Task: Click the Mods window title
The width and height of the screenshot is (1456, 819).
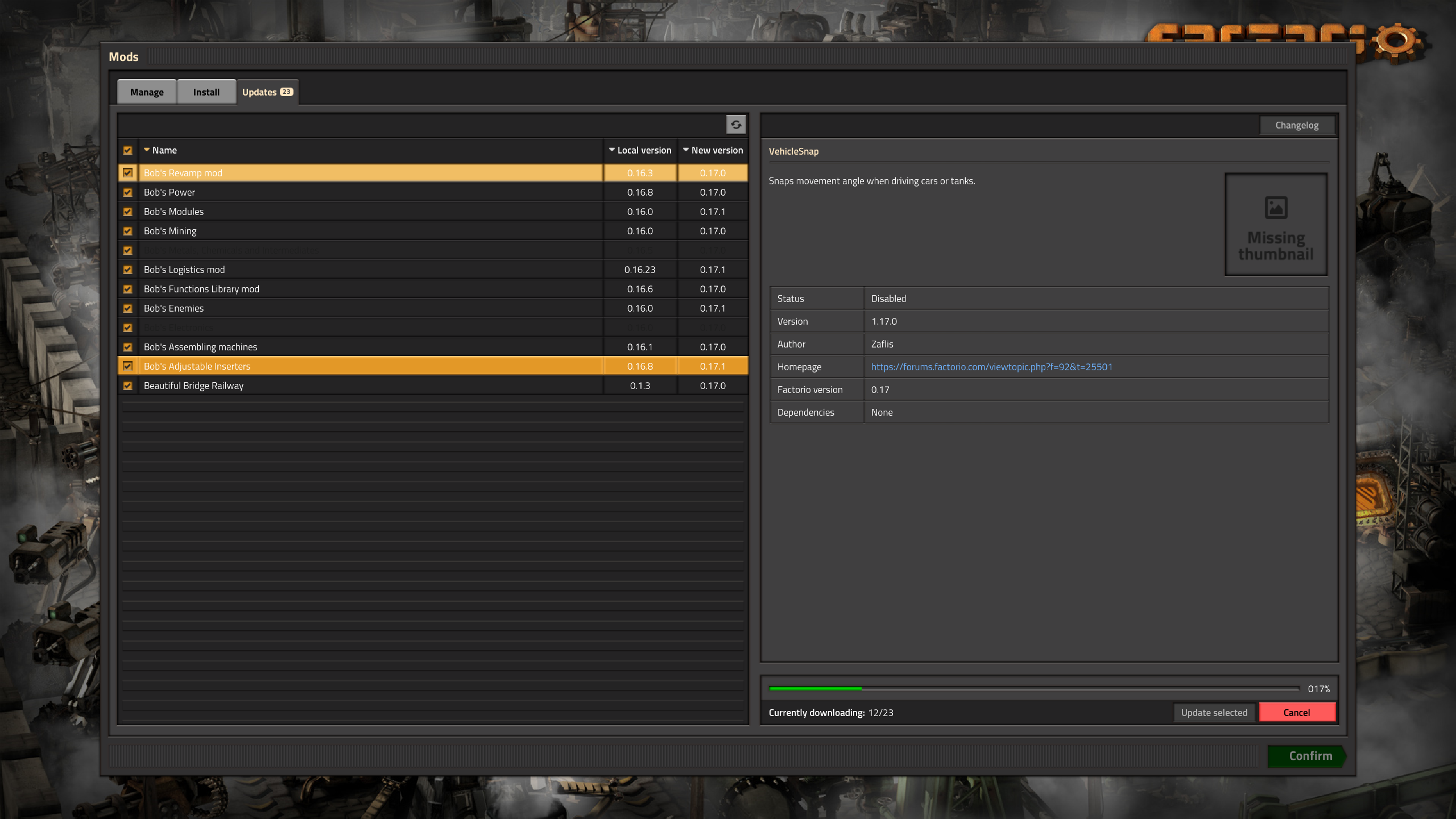Action: click(123, 57)
